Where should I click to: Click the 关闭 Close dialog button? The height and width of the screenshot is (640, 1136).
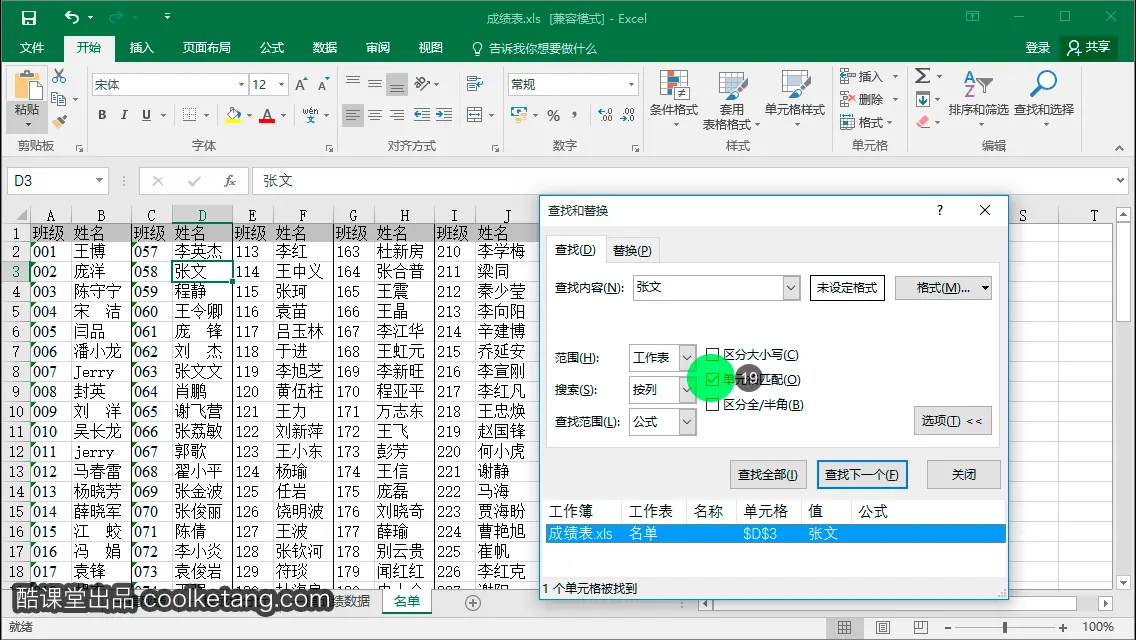[x=963, y=475]
